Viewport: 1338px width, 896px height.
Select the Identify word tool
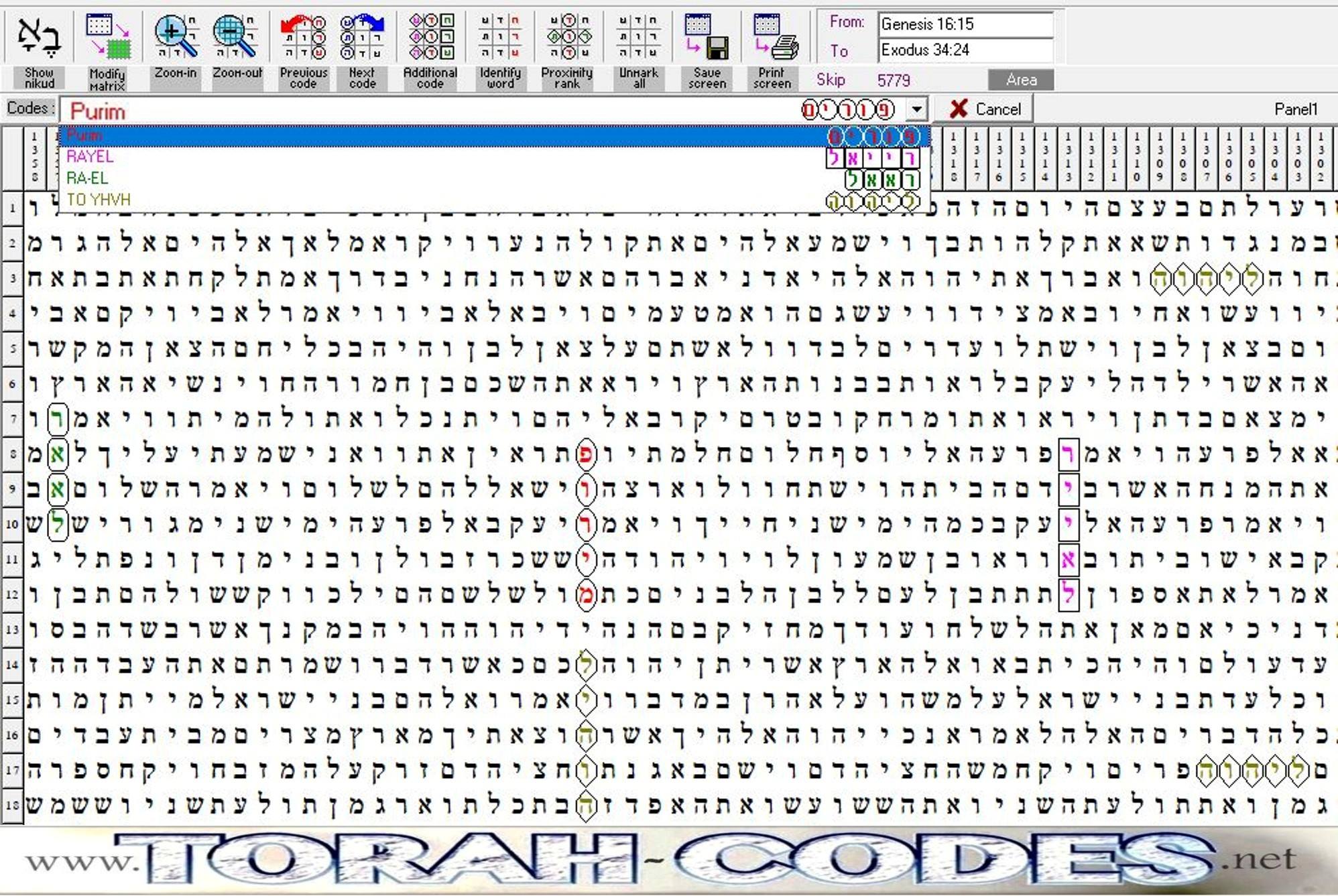(x=500, y=38)
